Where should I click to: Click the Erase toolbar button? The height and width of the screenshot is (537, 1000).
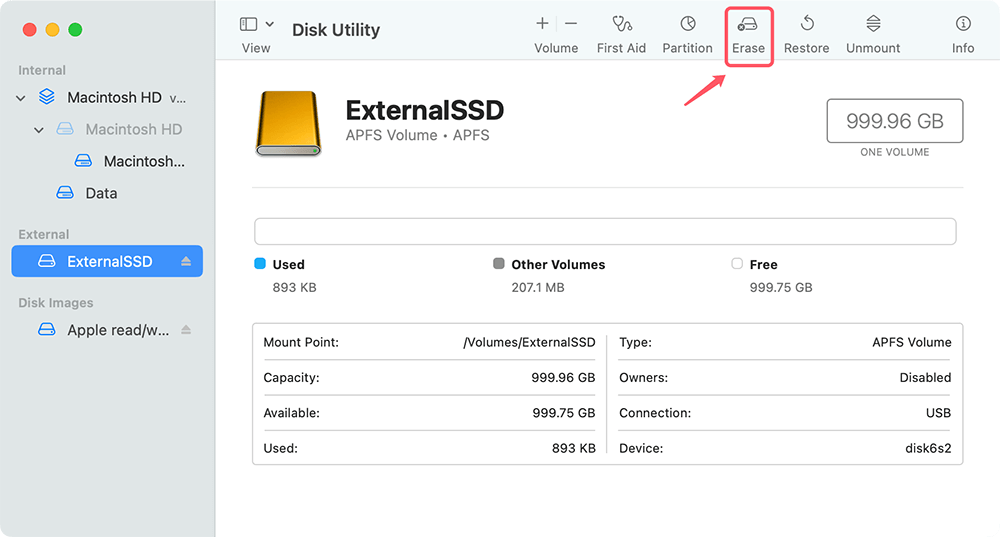click(748, 36)
